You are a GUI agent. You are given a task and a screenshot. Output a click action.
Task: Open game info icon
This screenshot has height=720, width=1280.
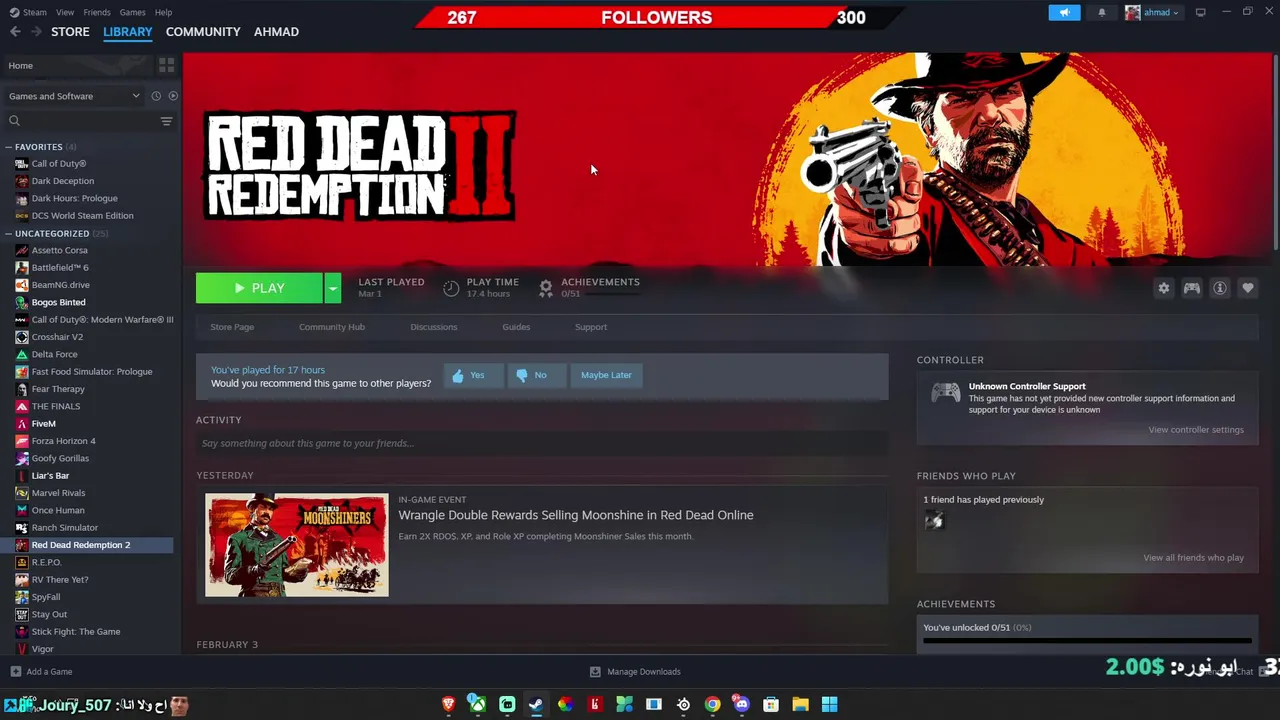(x=1220, y=288)
